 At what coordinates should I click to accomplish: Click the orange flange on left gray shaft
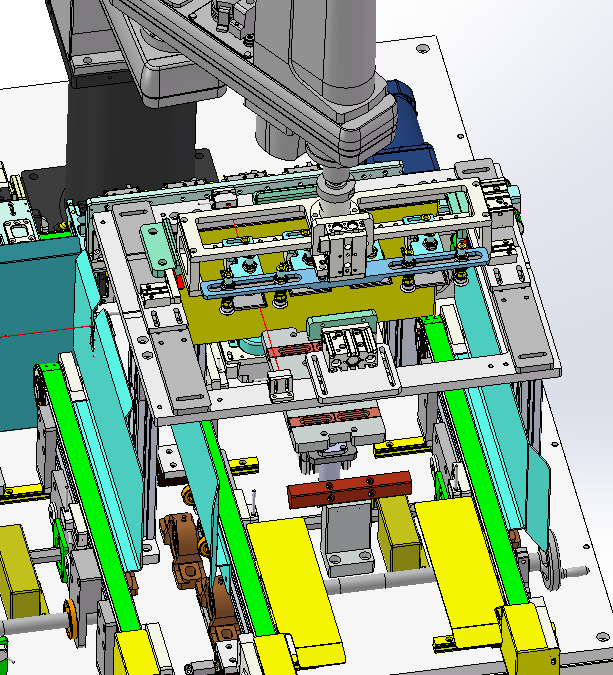tap(71, 618)
